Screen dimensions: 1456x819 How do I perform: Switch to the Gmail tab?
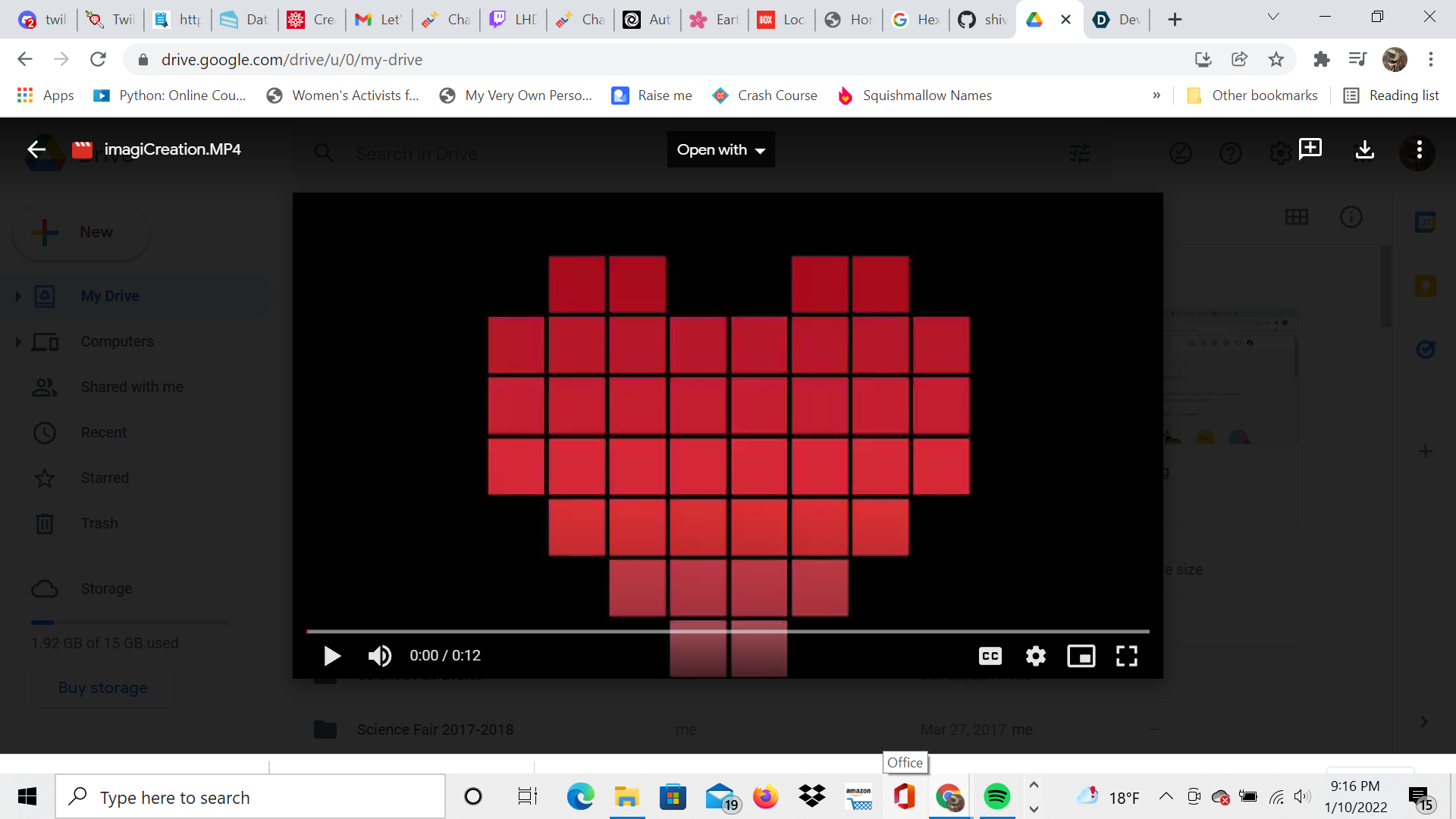378,20
